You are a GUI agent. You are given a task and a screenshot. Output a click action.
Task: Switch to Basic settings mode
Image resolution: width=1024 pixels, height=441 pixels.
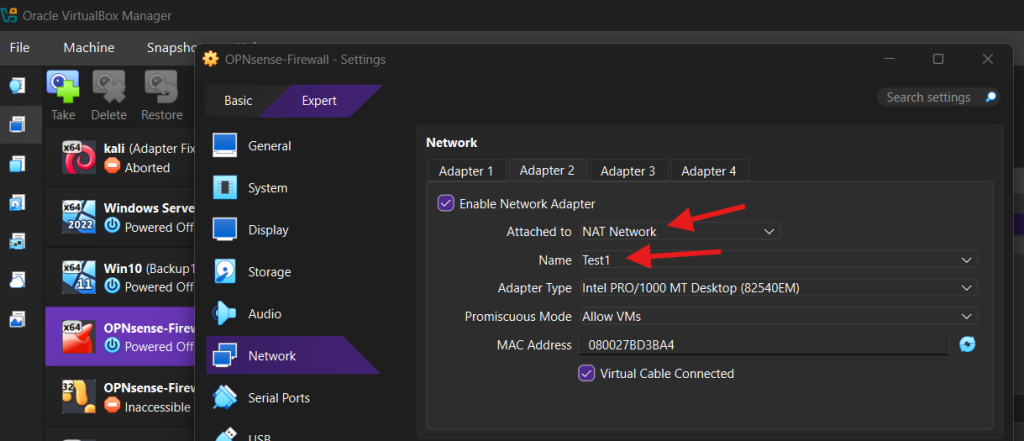point(238,101)
